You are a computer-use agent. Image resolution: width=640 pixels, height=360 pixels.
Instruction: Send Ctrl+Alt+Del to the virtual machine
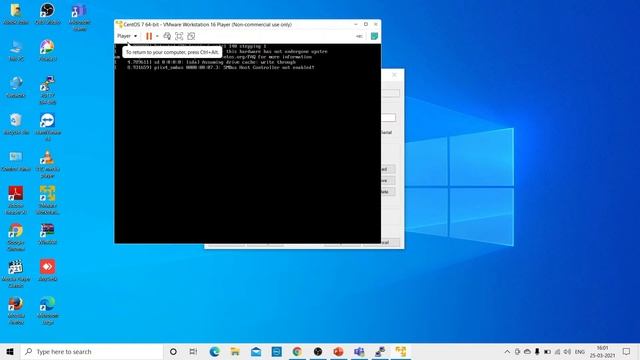(x=167, y=36)
